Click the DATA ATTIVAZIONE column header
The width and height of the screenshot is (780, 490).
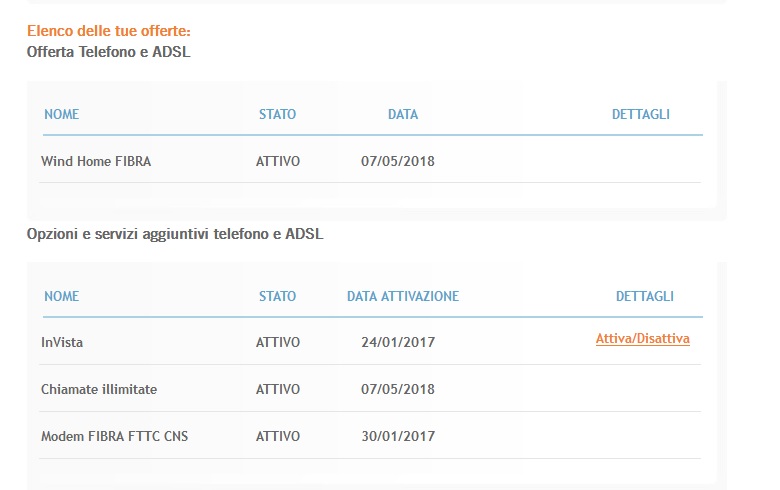click(402, 296)
